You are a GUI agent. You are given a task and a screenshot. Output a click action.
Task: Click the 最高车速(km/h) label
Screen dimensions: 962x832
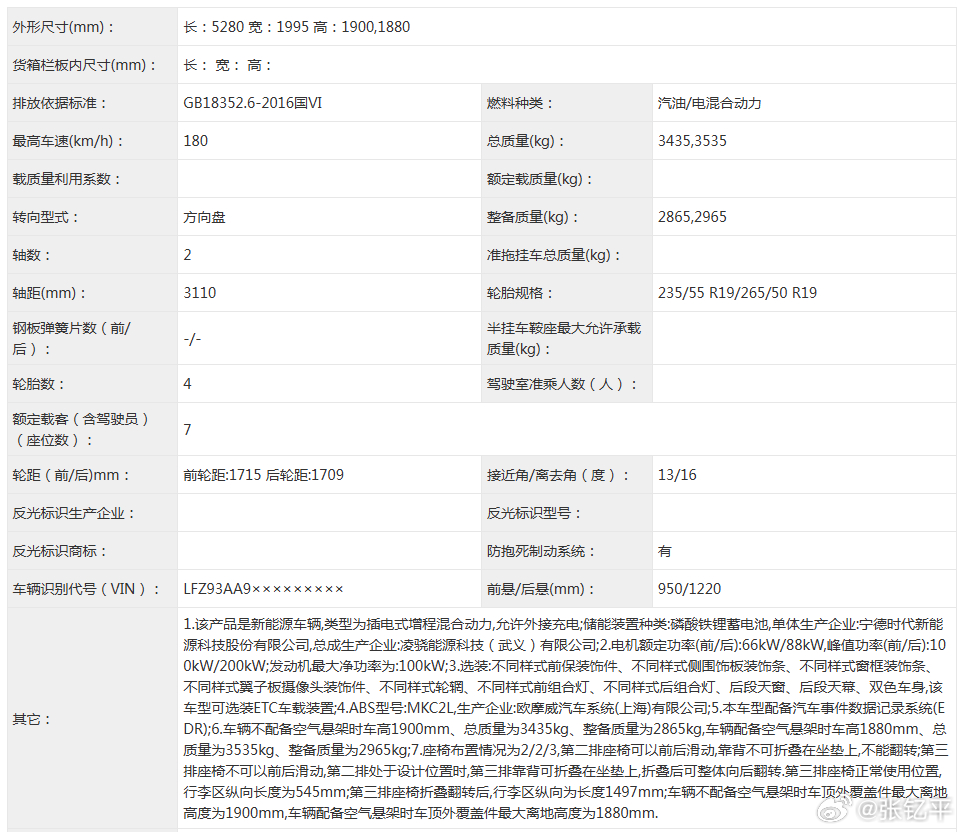(68, 141)
